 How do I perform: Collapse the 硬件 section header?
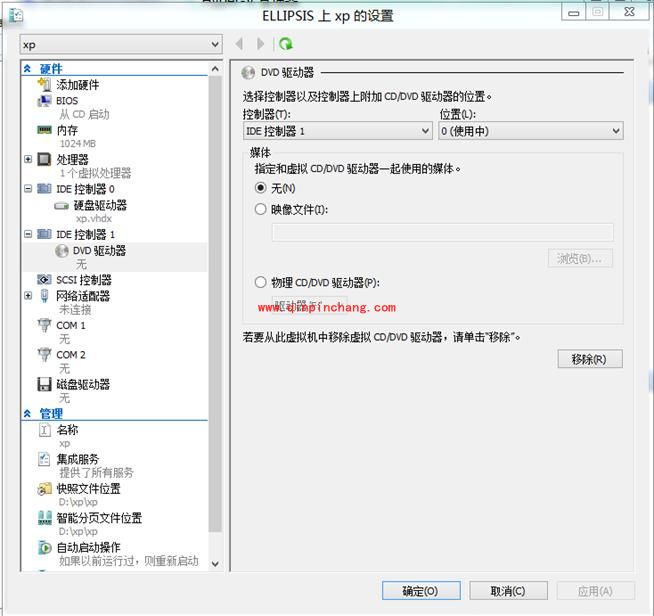(28, 68)
